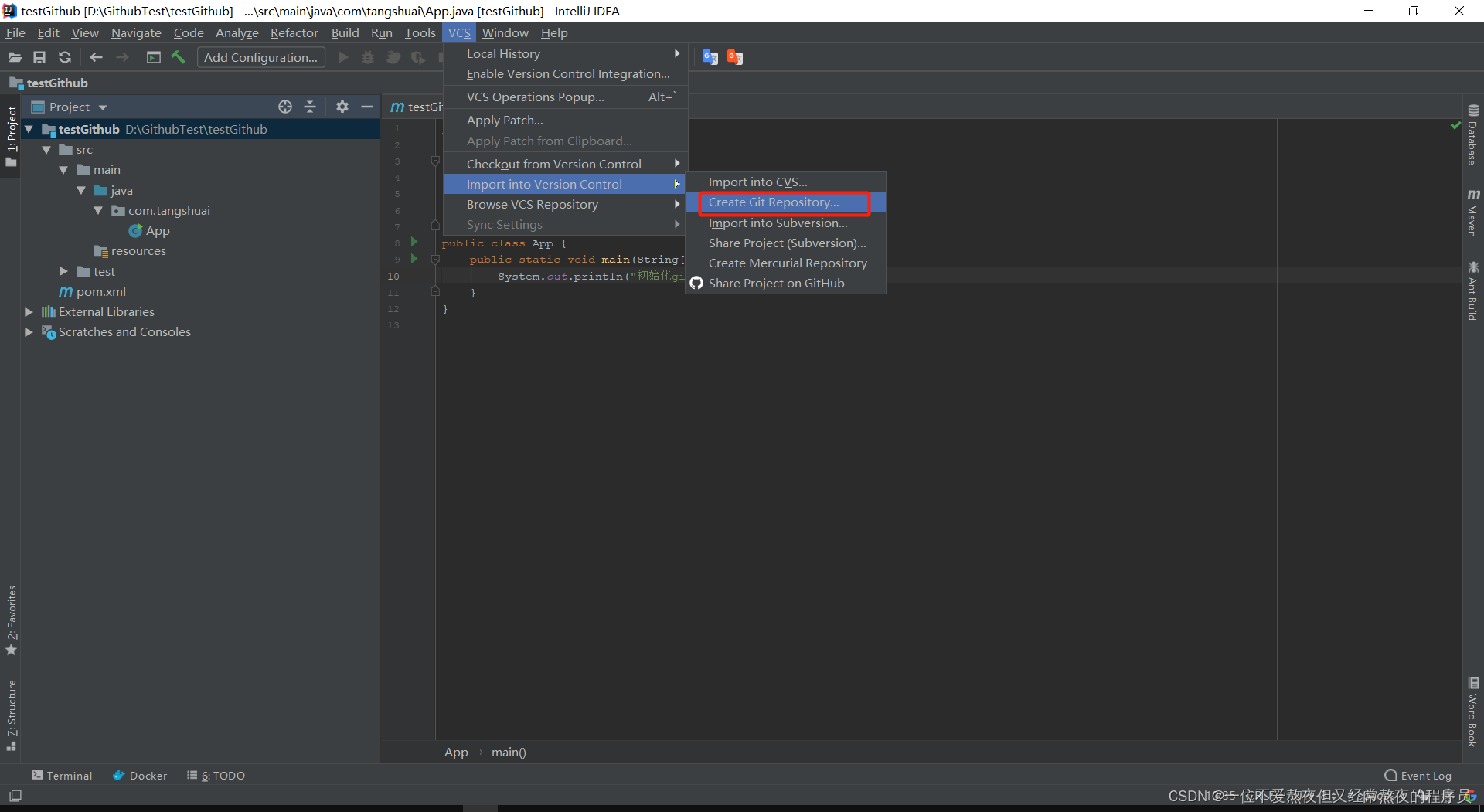Click the Synchronize refresh toolbar icon
This screenshot has width=1484, height=812.
pos(65,57)
